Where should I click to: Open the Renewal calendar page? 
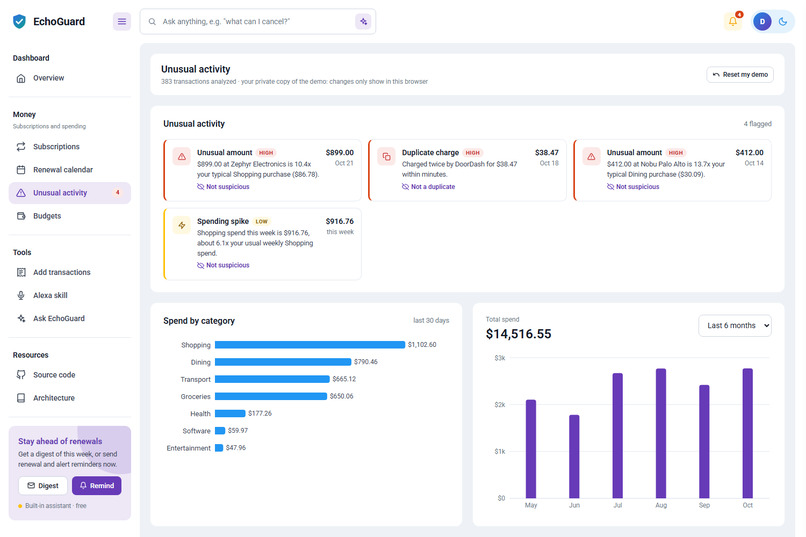click(x=70, y=170)
